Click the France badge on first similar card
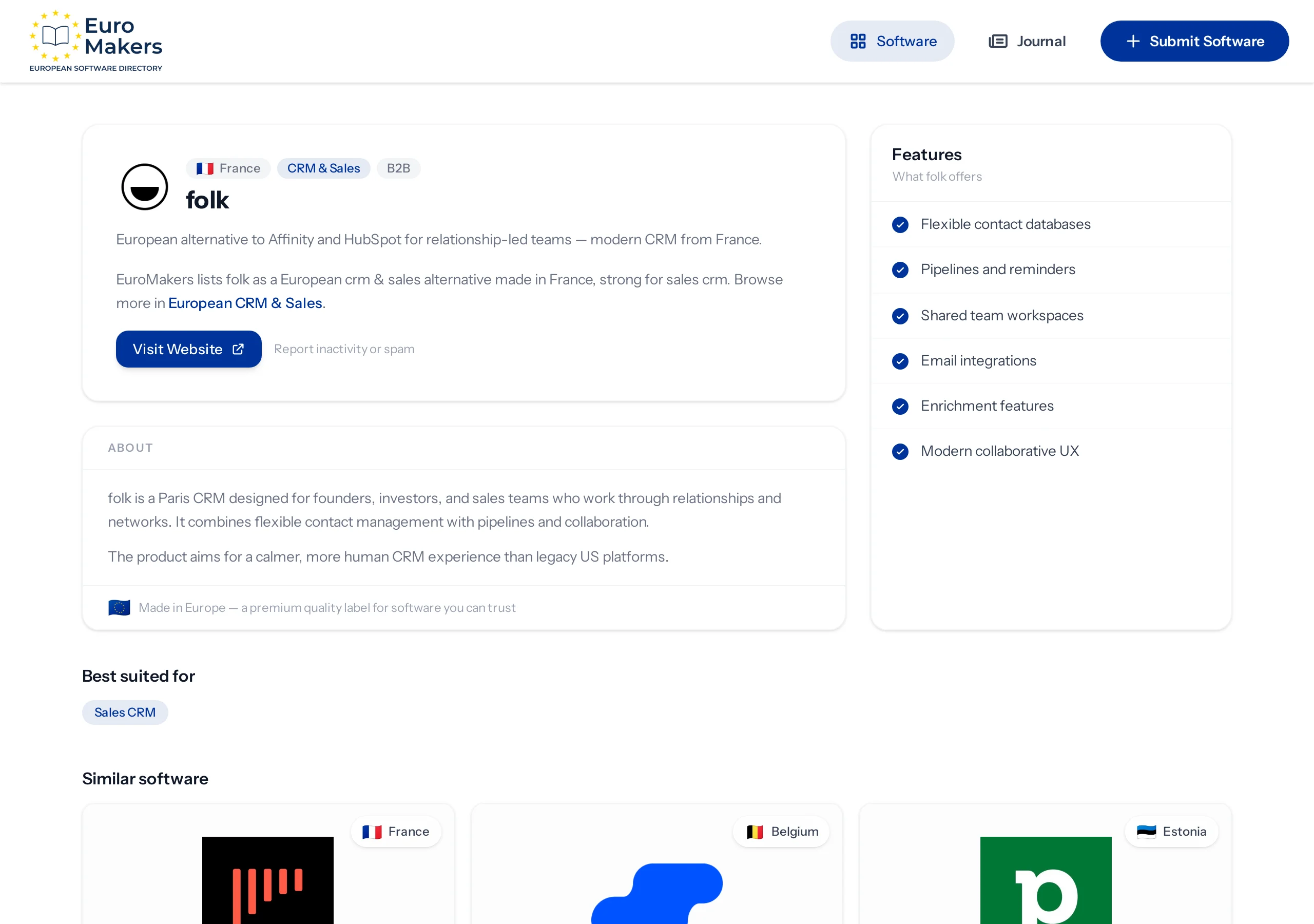This screenshot has height=924, width=1314. pos(396,831)
